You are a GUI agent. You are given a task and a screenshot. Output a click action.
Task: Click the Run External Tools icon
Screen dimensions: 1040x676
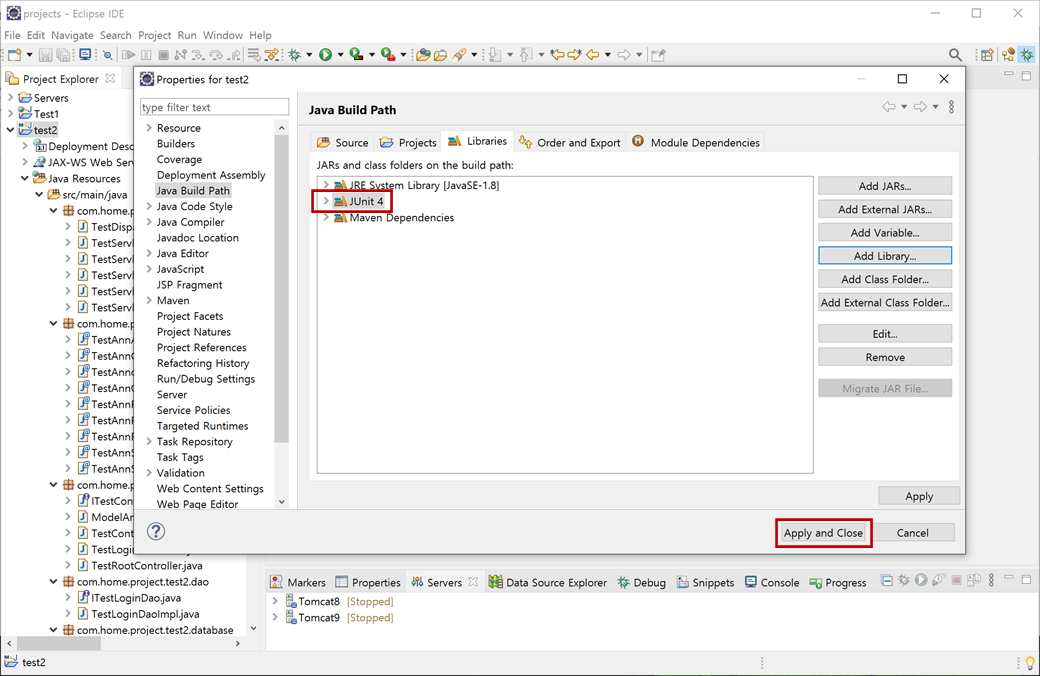(x=388, y=55)
